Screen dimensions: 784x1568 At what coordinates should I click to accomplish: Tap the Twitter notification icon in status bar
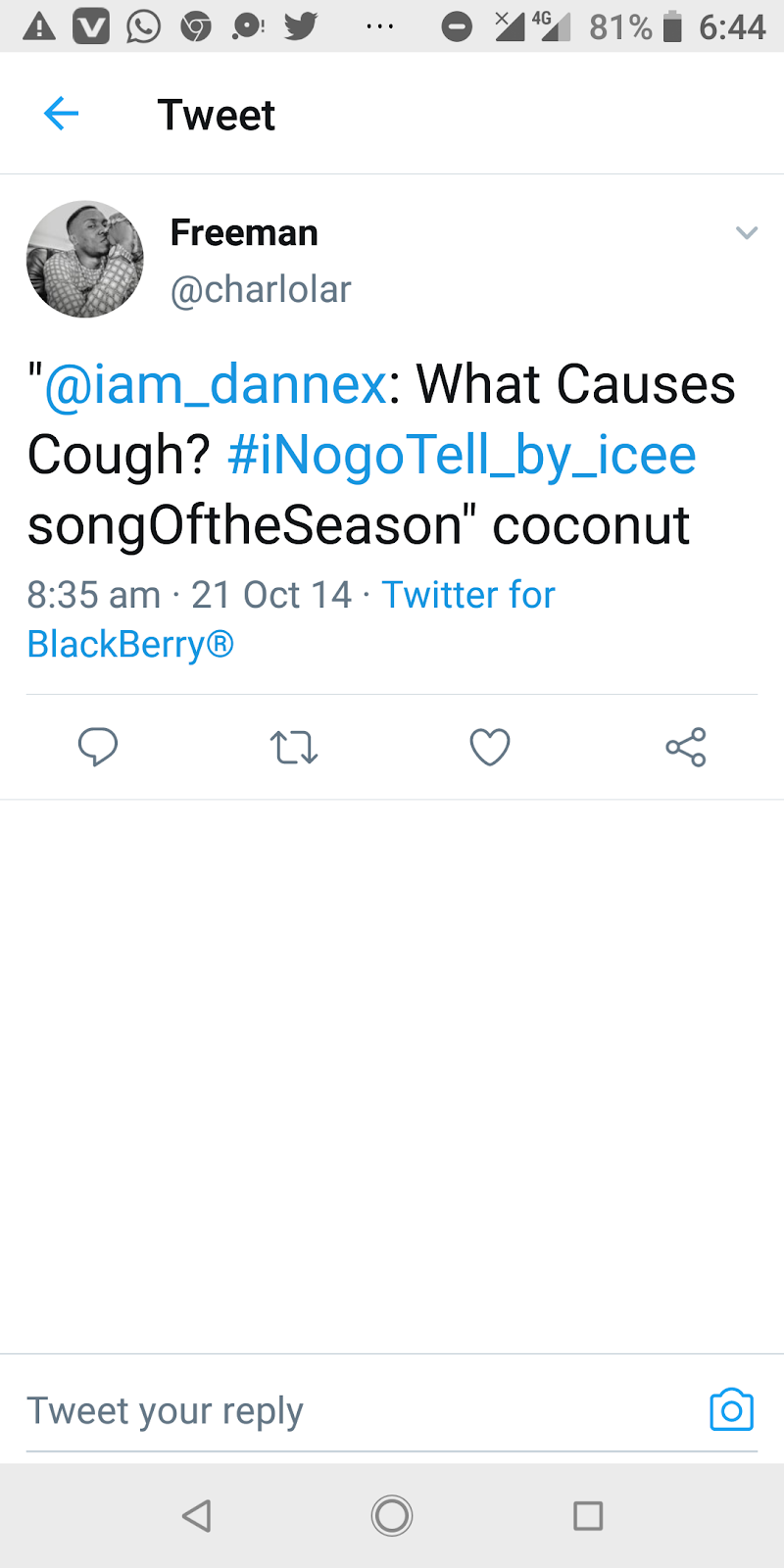301,26
